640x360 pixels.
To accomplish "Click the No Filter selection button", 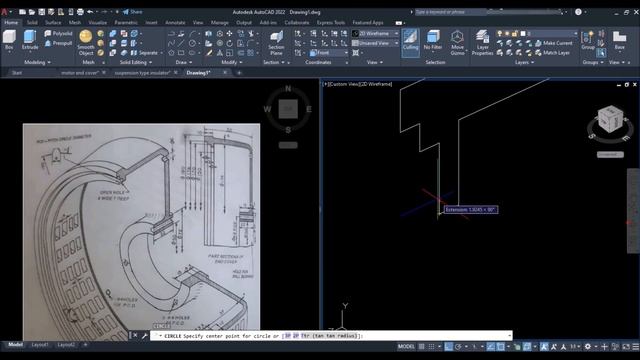I will coord(433,40).
